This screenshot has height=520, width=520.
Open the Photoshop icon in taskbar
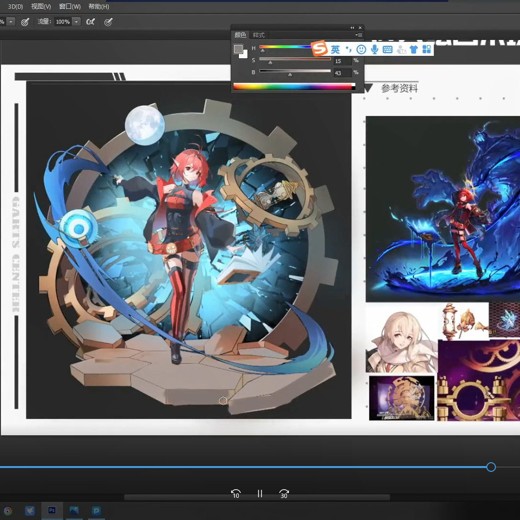[52, 510]
